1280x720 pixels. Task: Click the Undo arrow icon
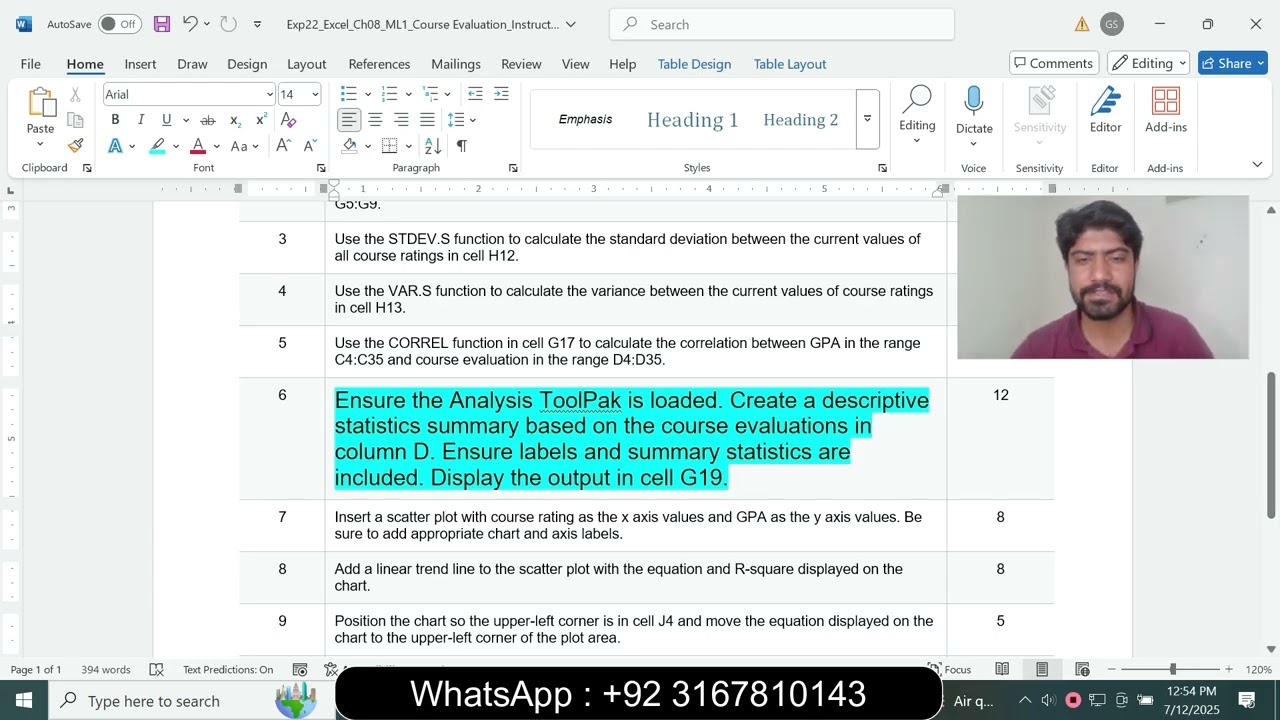[190, 24]
